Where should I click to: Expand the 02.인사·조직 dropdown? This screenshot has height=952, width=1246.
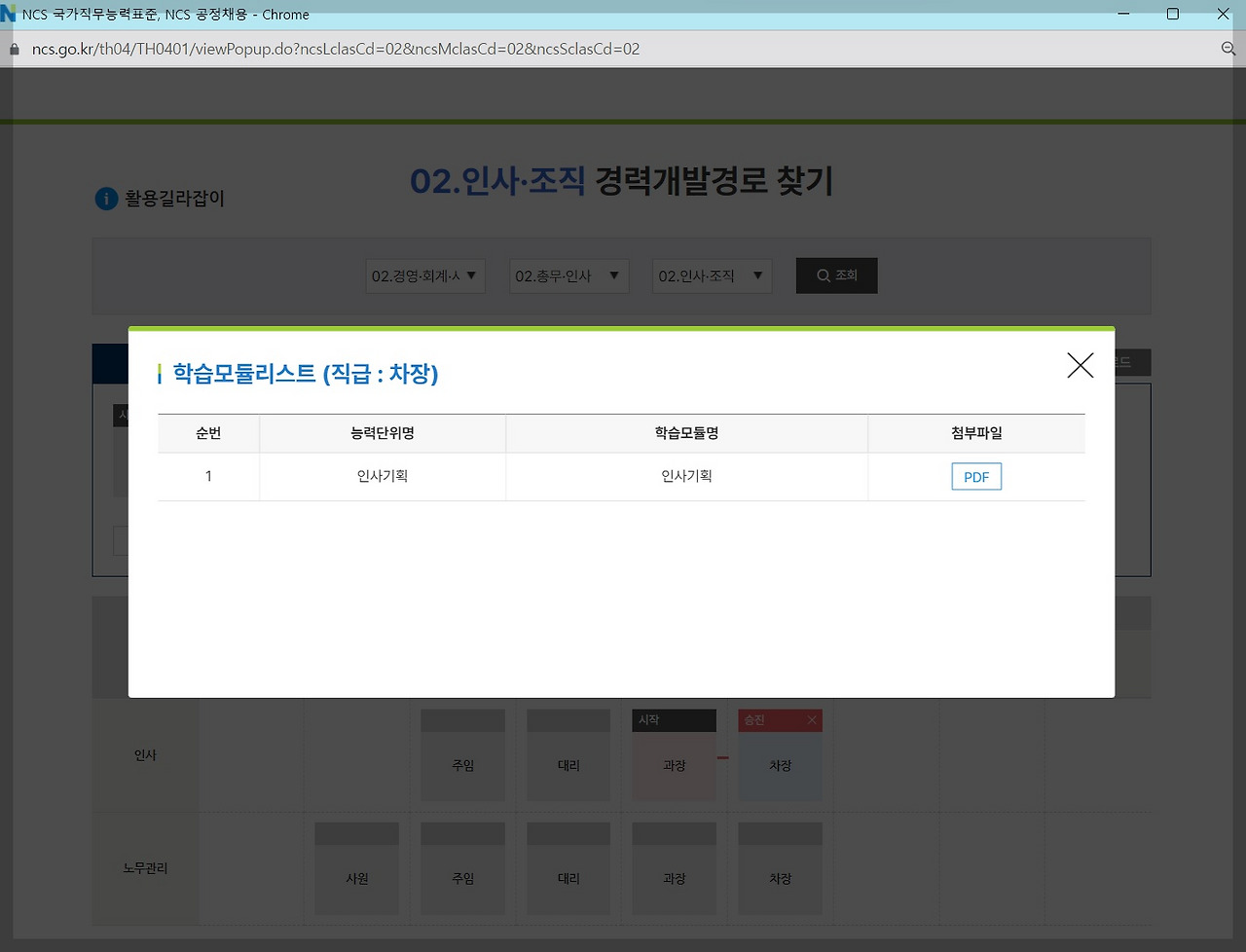pos(713,276)
